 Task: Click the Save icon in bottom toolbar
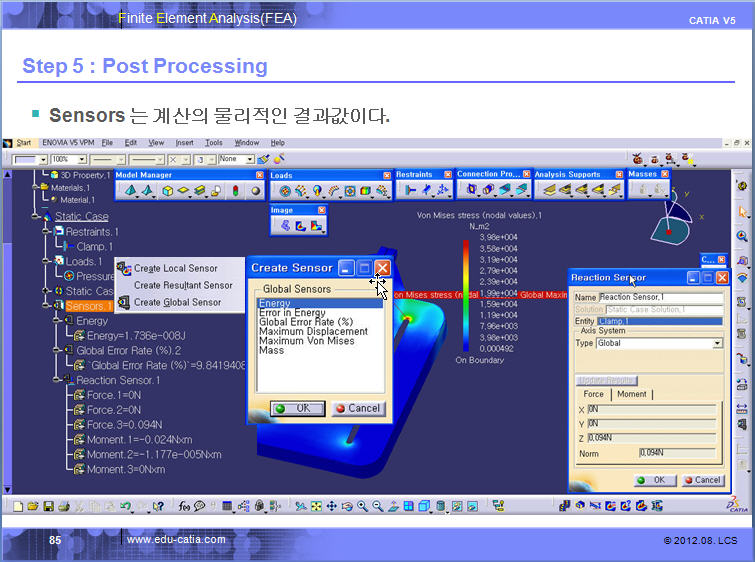[x=49, y=507]
